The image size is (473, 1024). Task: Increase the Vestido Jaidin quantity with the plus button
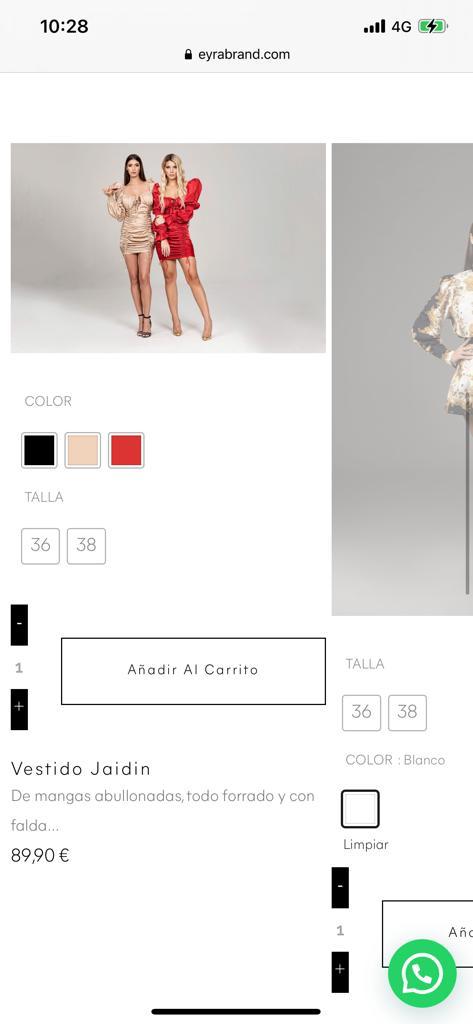coord(19,709)
